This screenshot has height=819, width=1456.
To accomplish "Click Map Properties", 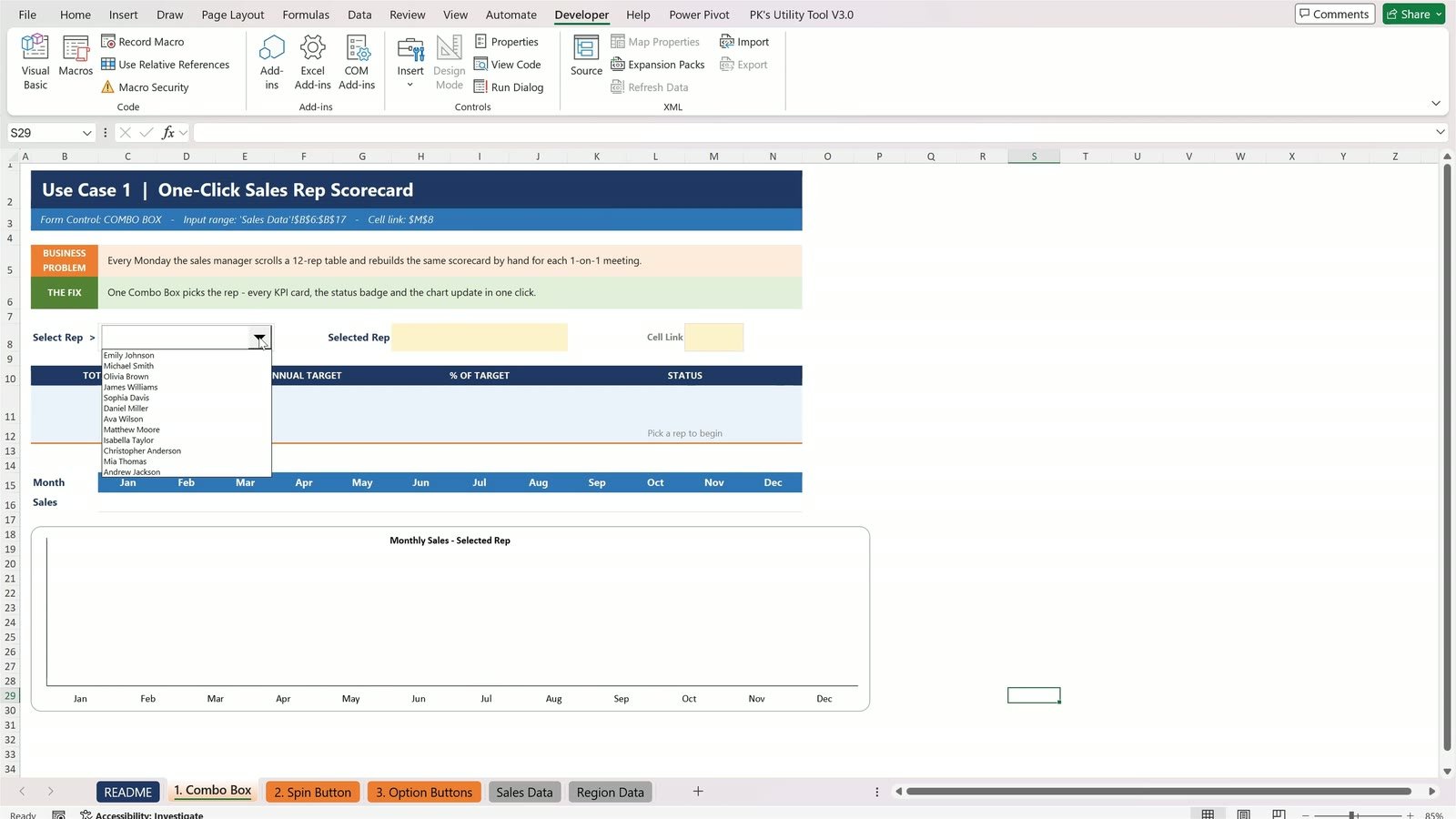I will click(655, 42).
